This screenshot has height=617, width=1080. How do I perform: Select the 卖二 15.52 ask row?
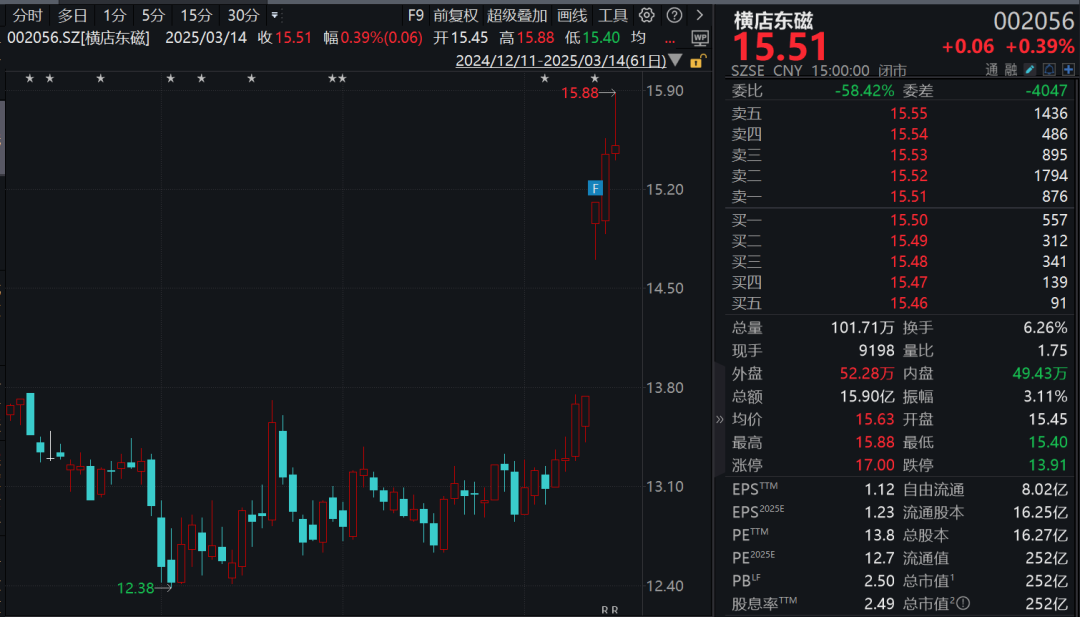coord(900,176)
